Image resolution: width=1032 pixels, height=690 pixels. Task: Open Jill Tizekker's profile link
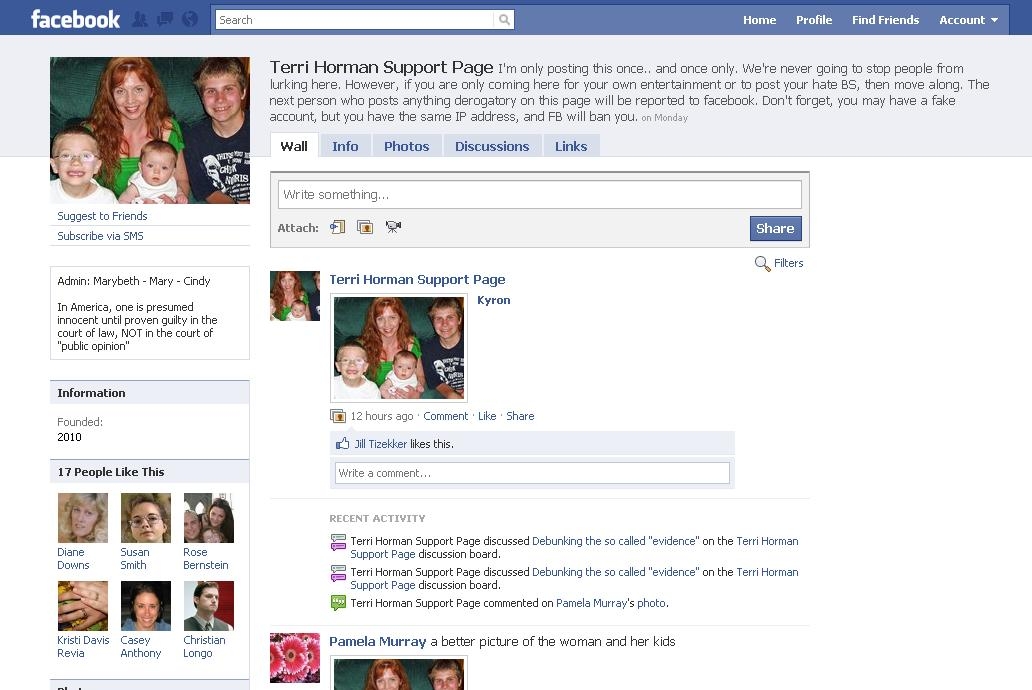tap(380, 444)
